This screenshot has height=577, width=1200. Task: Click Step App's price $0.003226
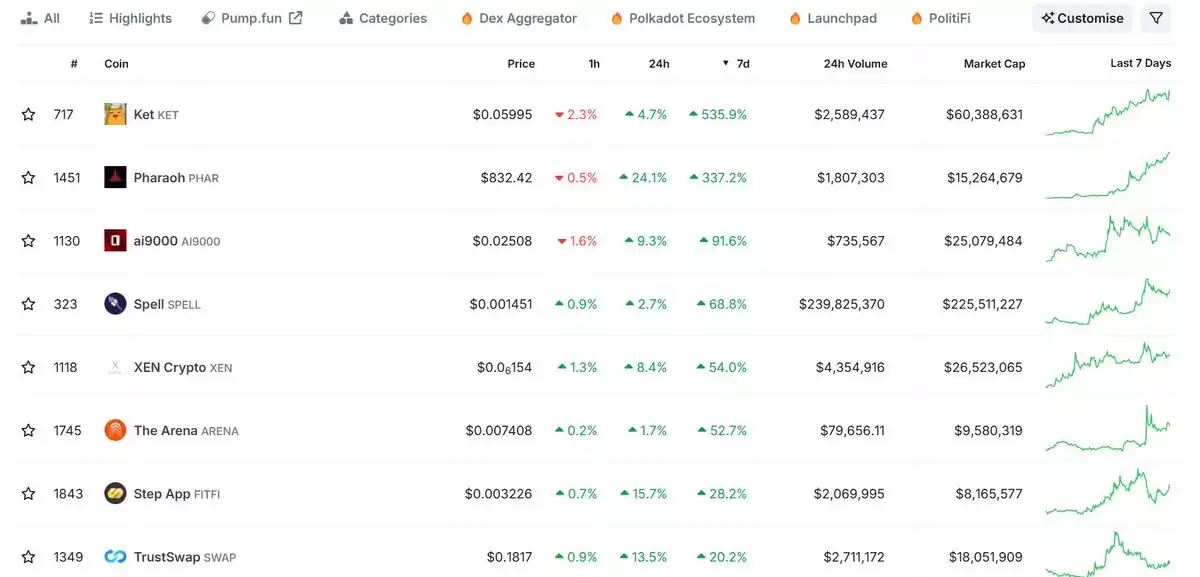[498, 494]
